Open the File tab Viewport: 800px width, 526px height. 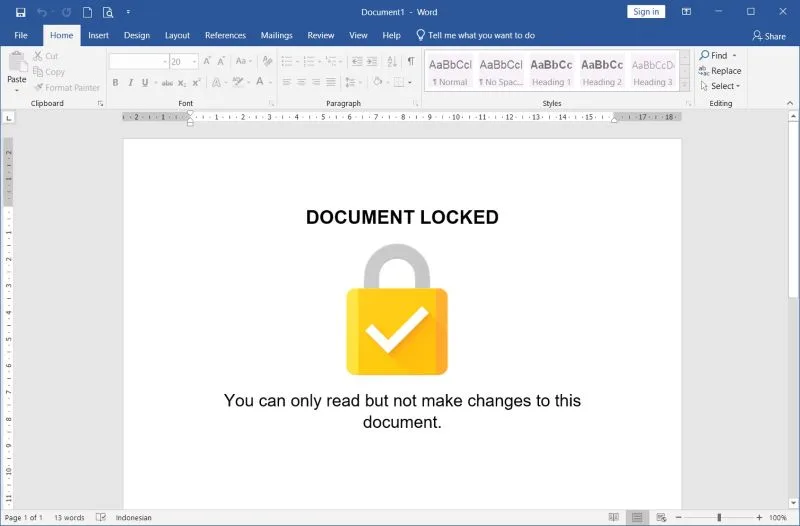[21, 35]
